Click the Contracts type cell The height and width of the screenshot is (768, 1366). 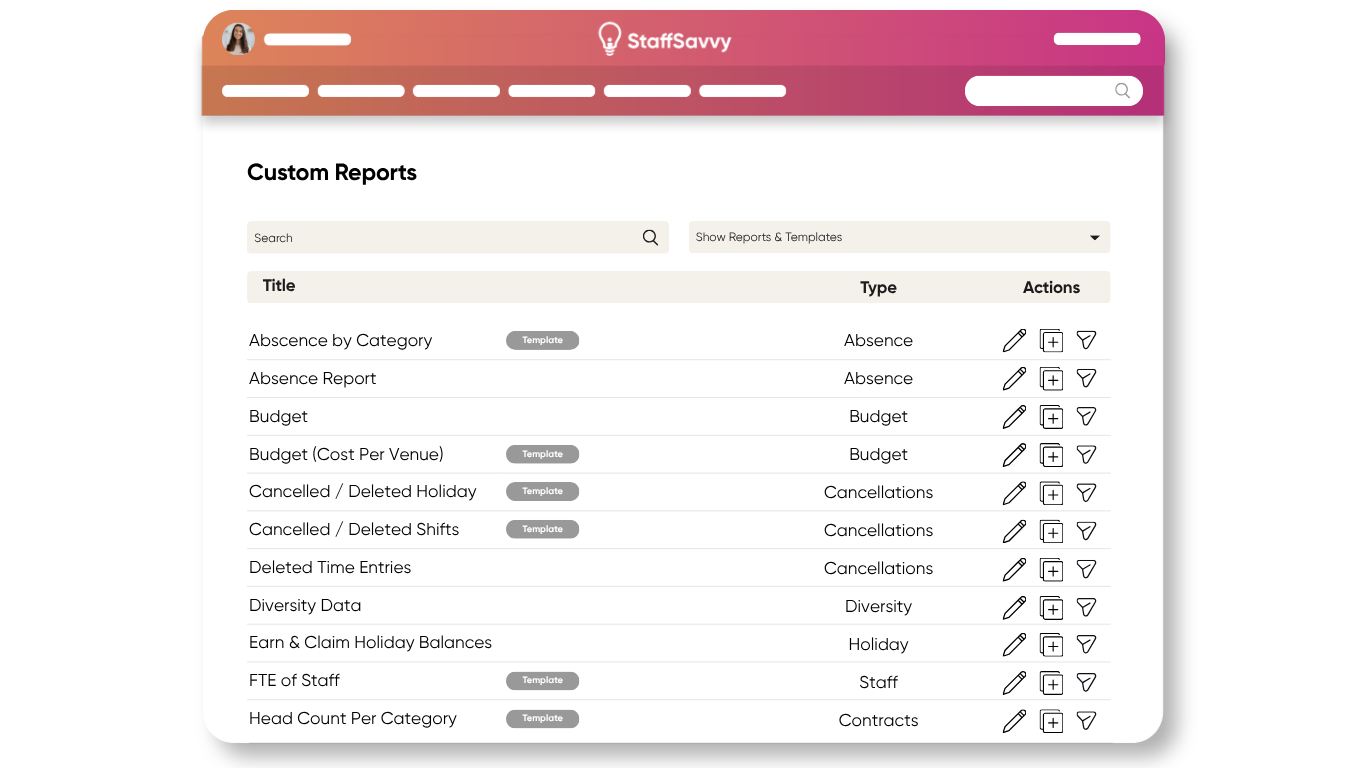tap(878, 720)
